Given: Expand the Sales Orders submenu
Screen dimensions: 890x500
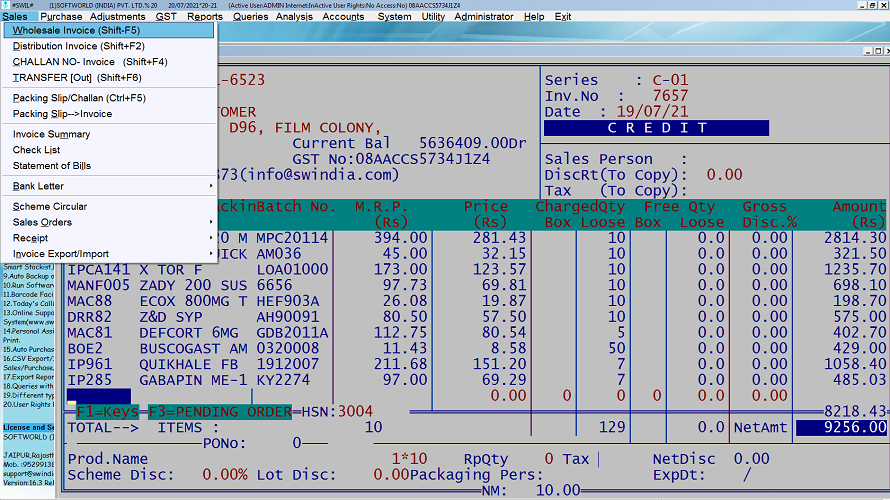Looking at the screenshot, I should coord(42,222).
